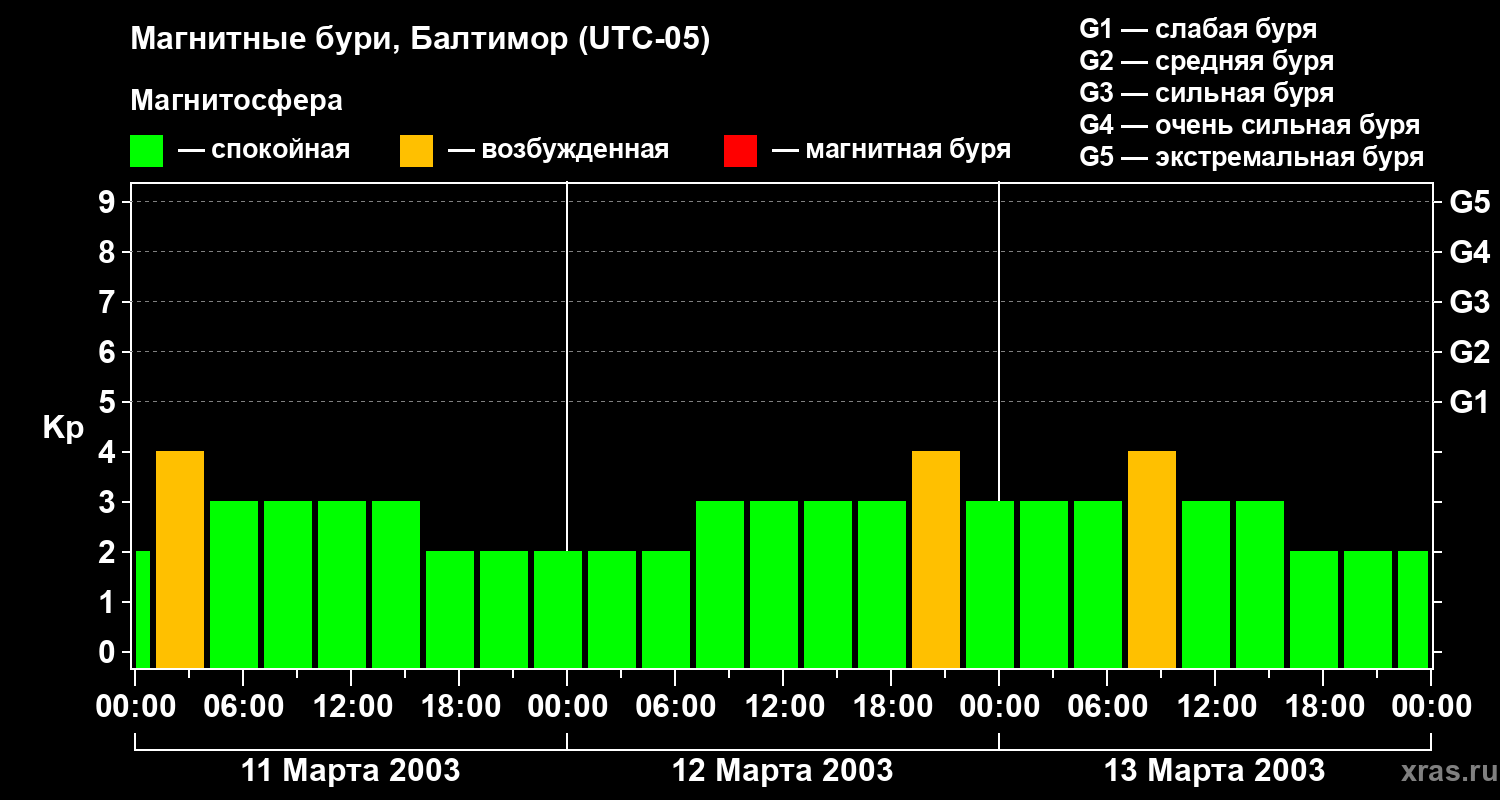The height and width of the screenshot is (800, 1500).
Task: Click the '00:00' label starting 13 March
Action: 999,707
